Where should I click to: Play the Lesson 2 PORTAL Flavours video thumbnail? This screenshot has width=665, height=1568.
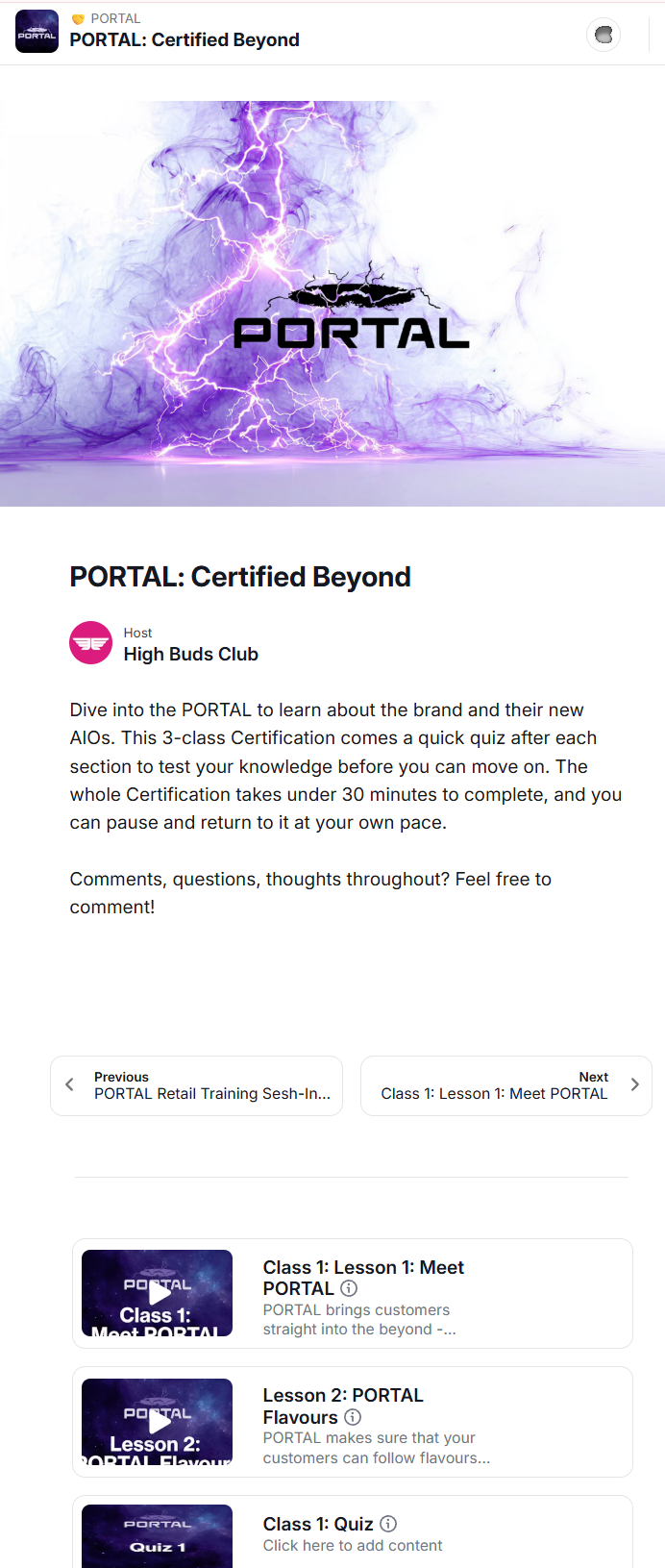(x=157, y=1422)
